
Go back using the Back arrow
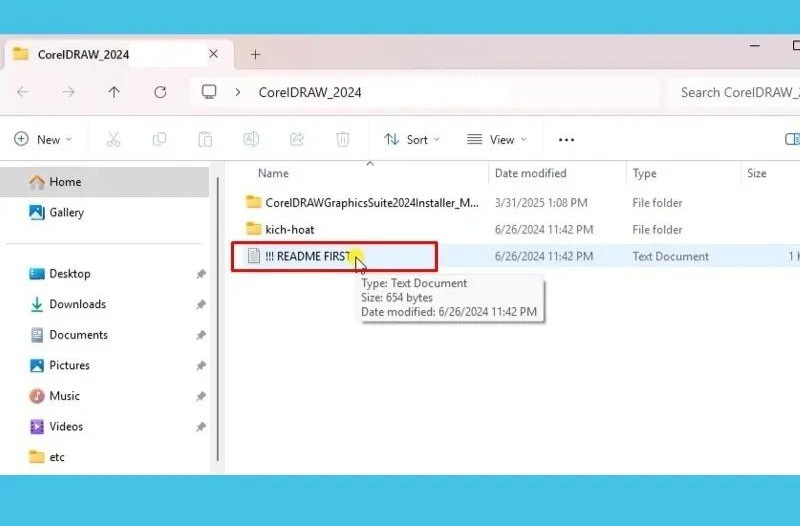tap(23, 92)
